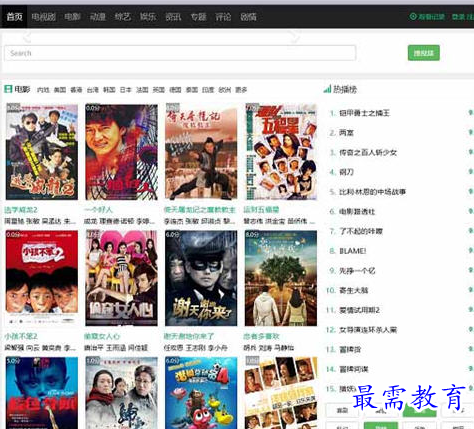Click the film icon beside 电影 heading
Viewport: 474px width, 429px height.
(x=8, y=89)
